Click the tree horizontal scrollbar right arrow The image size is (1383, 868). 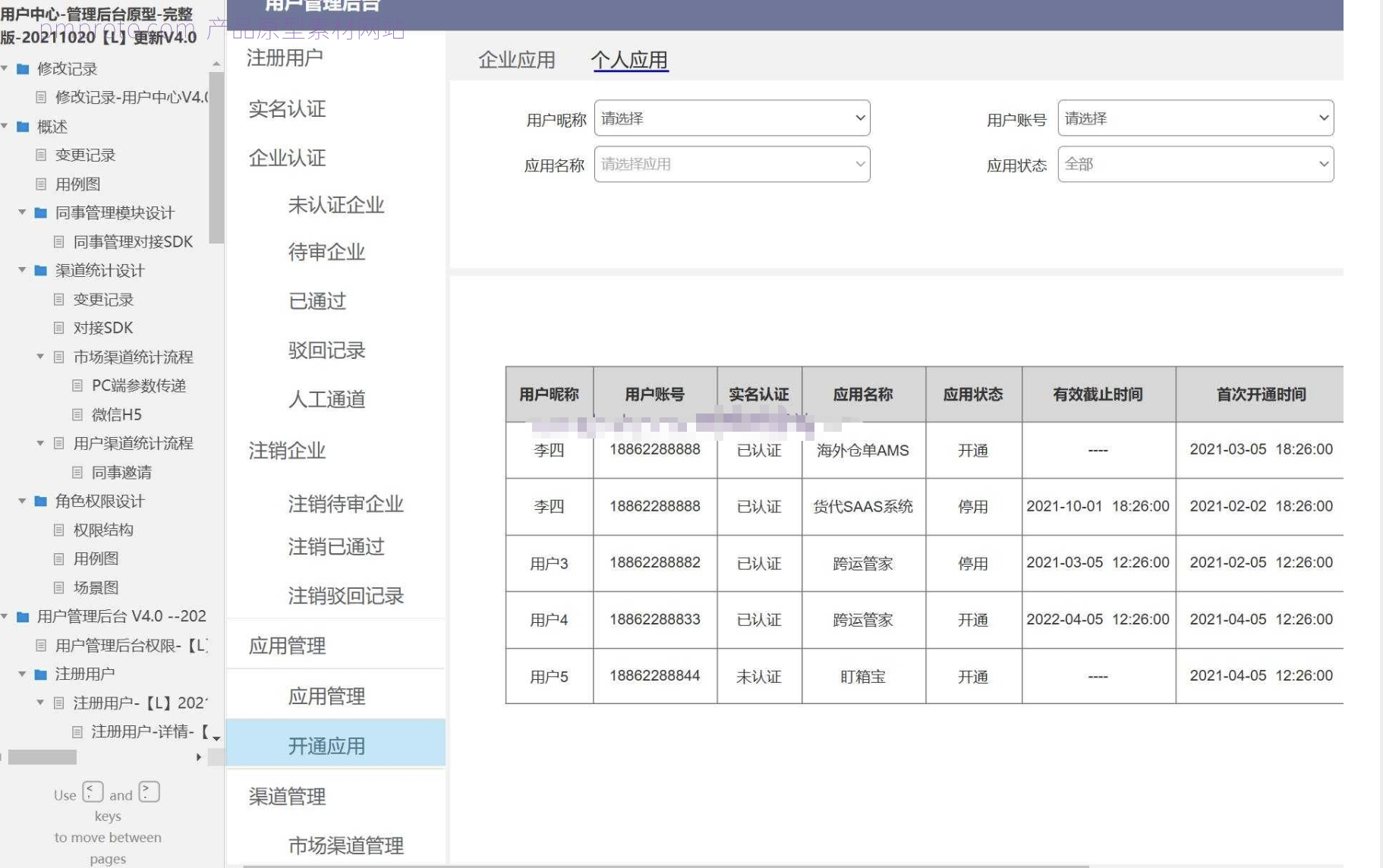[199, 757]
